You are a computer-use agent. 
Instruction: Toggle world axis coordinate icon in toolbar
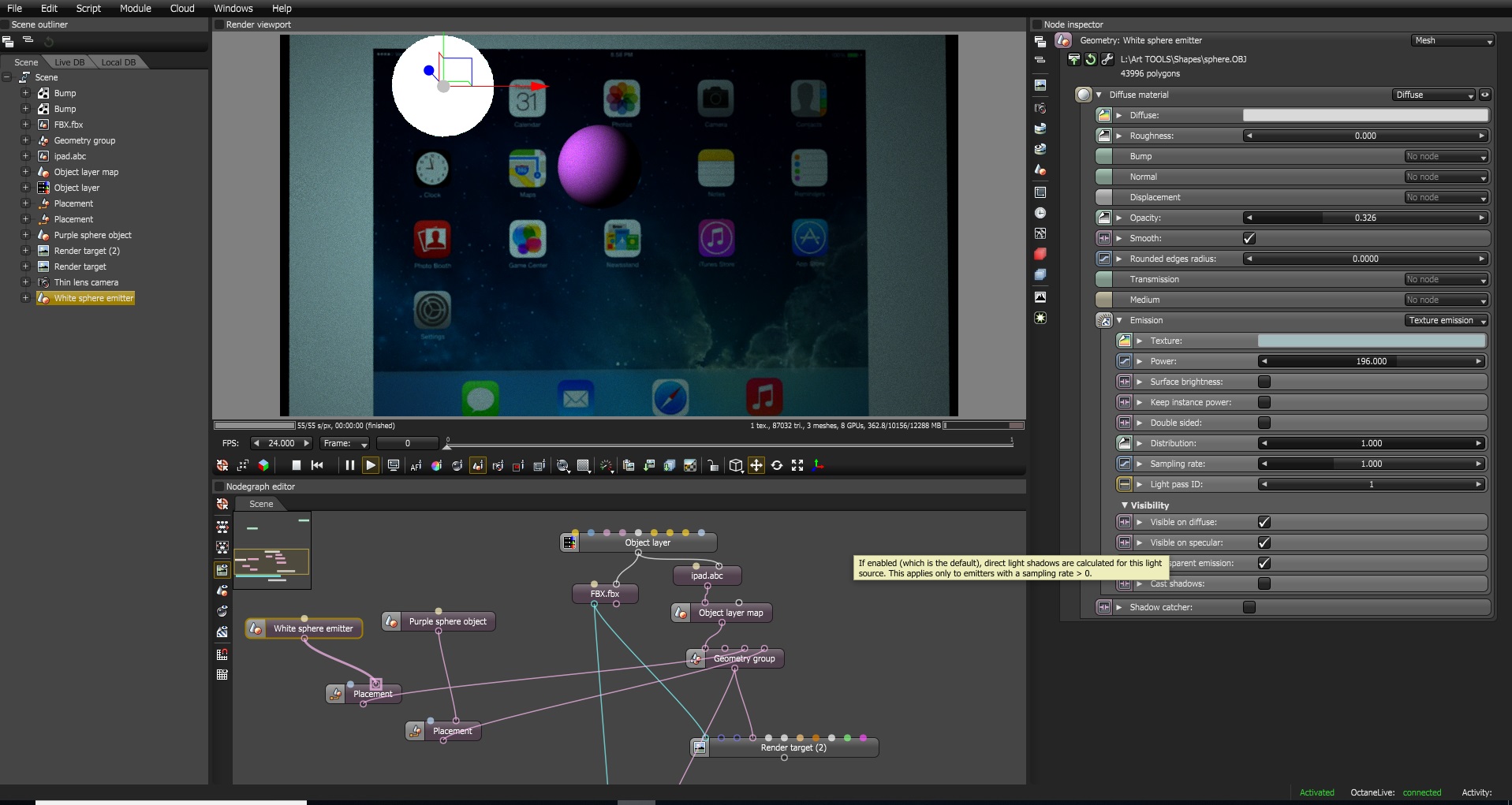pos(819,465)
